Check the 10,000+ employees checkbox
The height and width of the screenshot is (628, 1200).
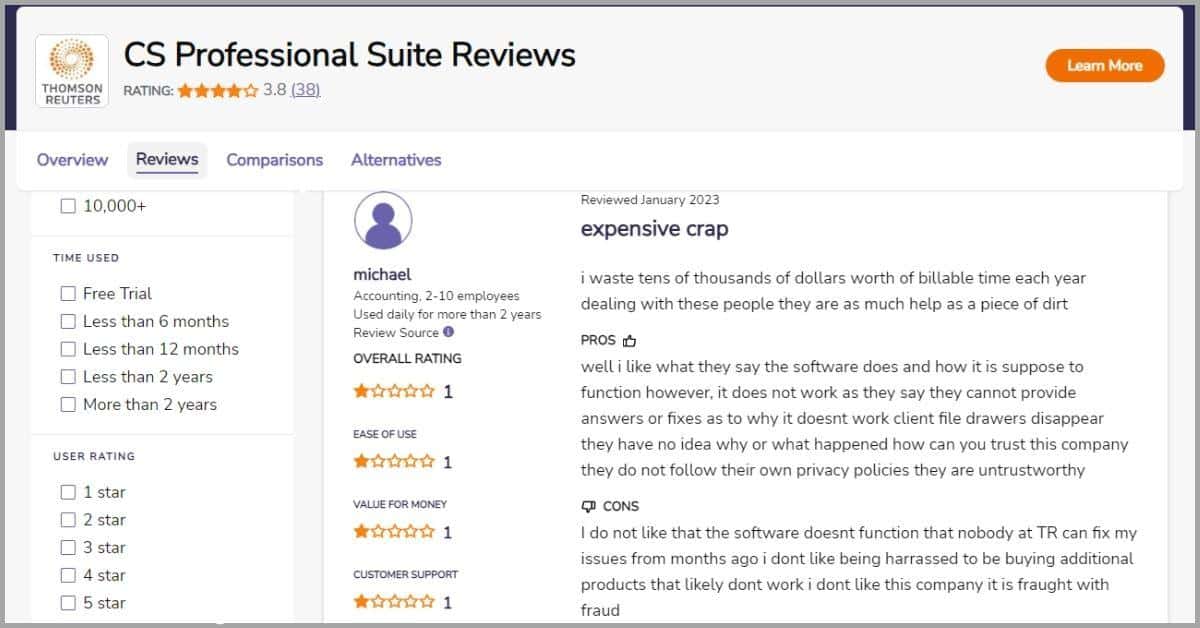coord(68,206)
